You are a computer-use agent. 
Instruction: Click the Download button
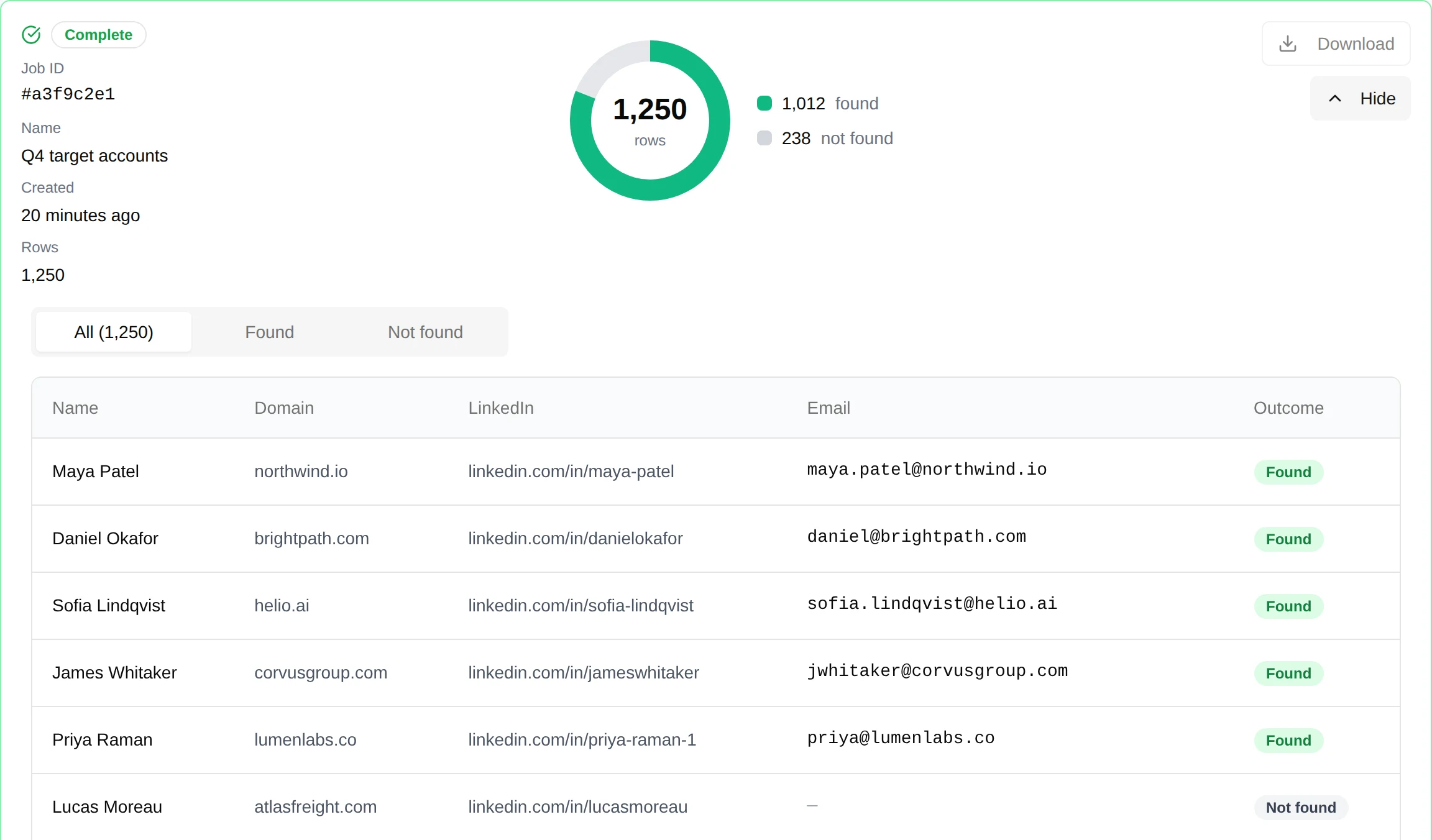1336,43
